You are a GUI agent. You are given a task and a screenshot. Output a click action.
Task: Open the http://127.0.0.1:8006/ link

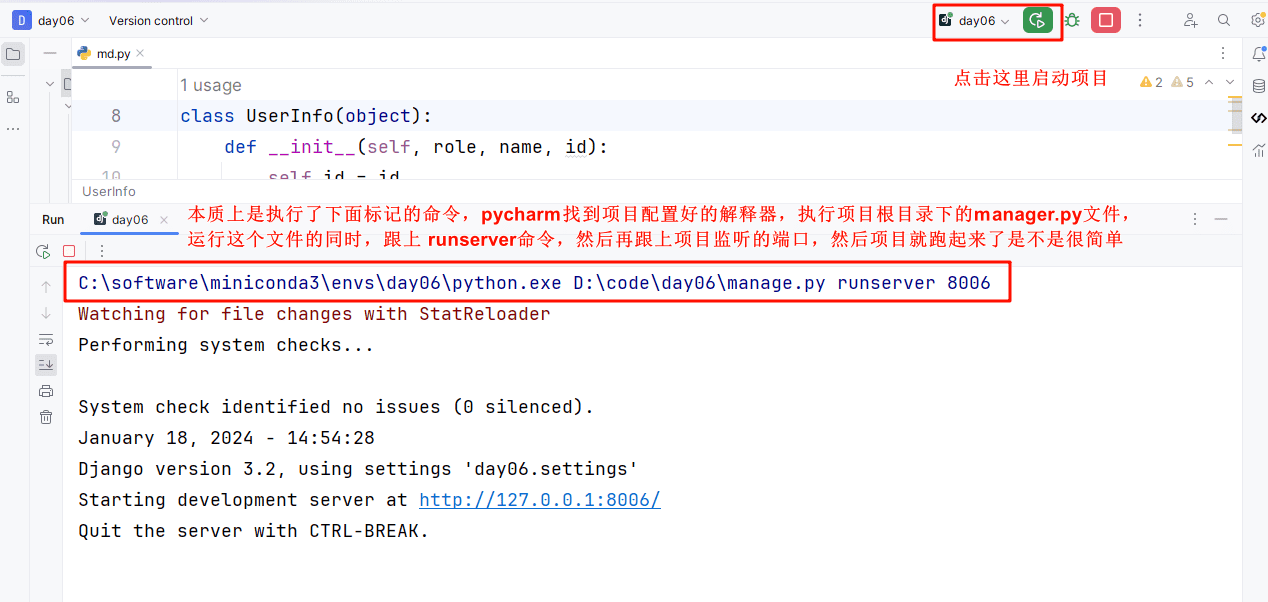pyautogui.click(x=540, y=500)
